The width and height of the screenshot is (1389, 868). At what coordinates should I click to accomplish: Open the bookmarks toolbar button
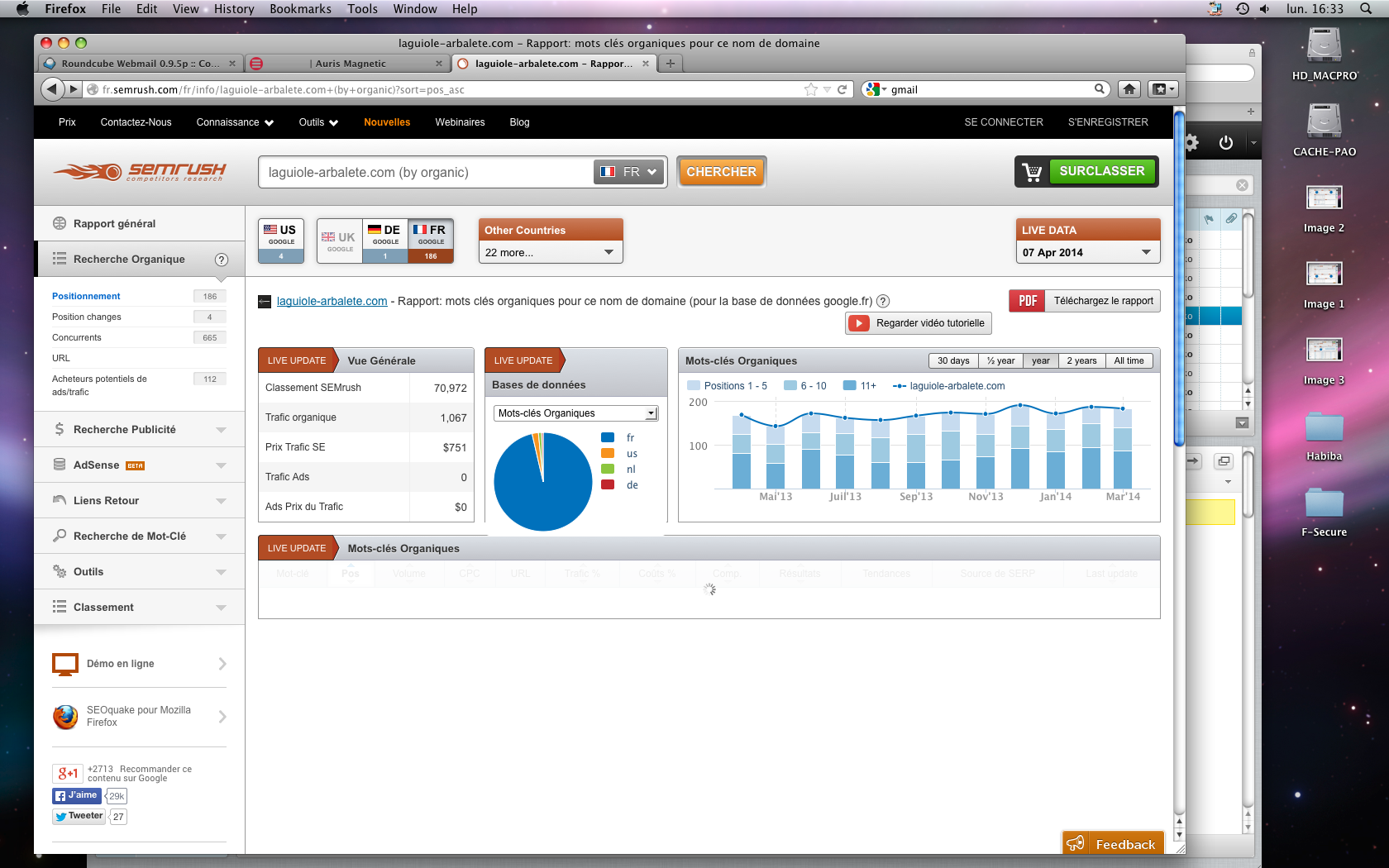click(x=1162, y=89)
